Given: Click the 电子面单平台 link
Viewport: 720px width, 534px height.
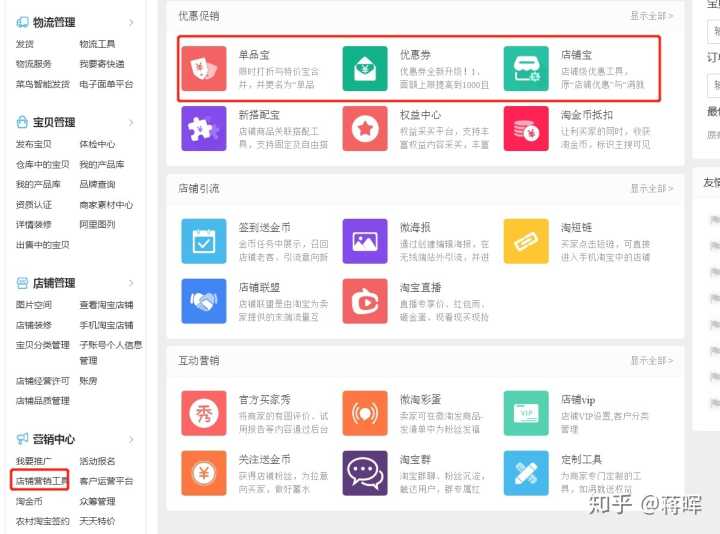Looking at the screenshot, I should (x=106, y=84).
